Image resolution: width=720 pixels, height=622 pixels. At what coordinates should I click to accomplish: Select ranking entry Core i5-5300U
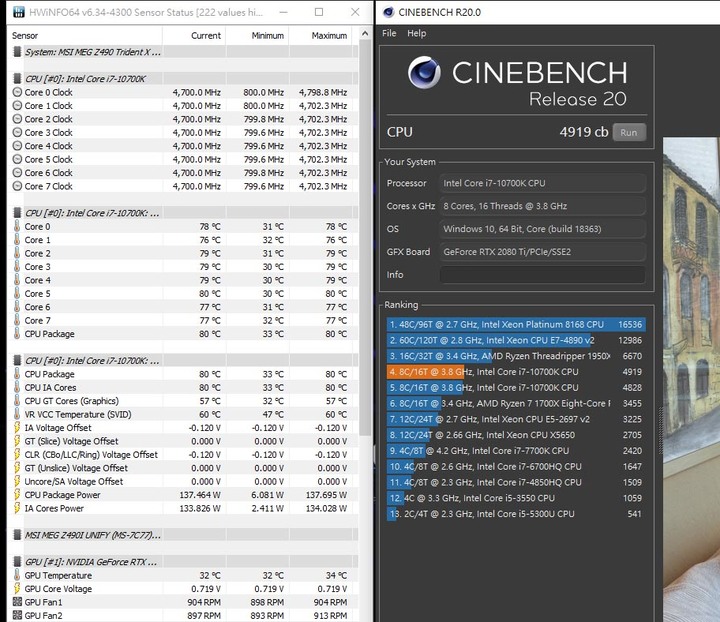click(x=516, y=514)
